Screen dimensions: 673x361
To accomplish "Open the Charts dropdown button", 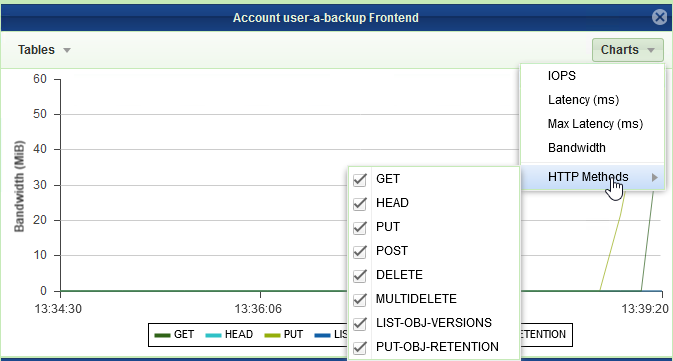I will point(628,50).
